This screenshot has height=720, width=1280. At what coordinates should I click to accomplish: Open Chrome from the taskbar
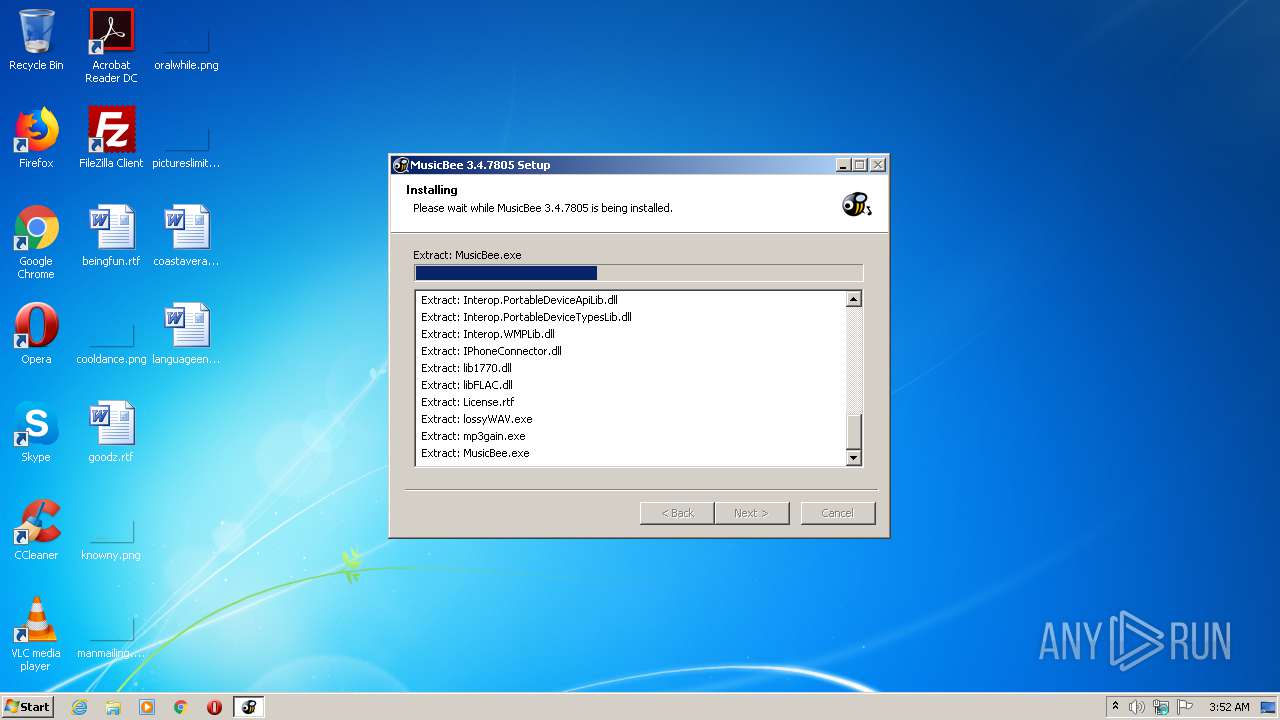pos(181,707)
